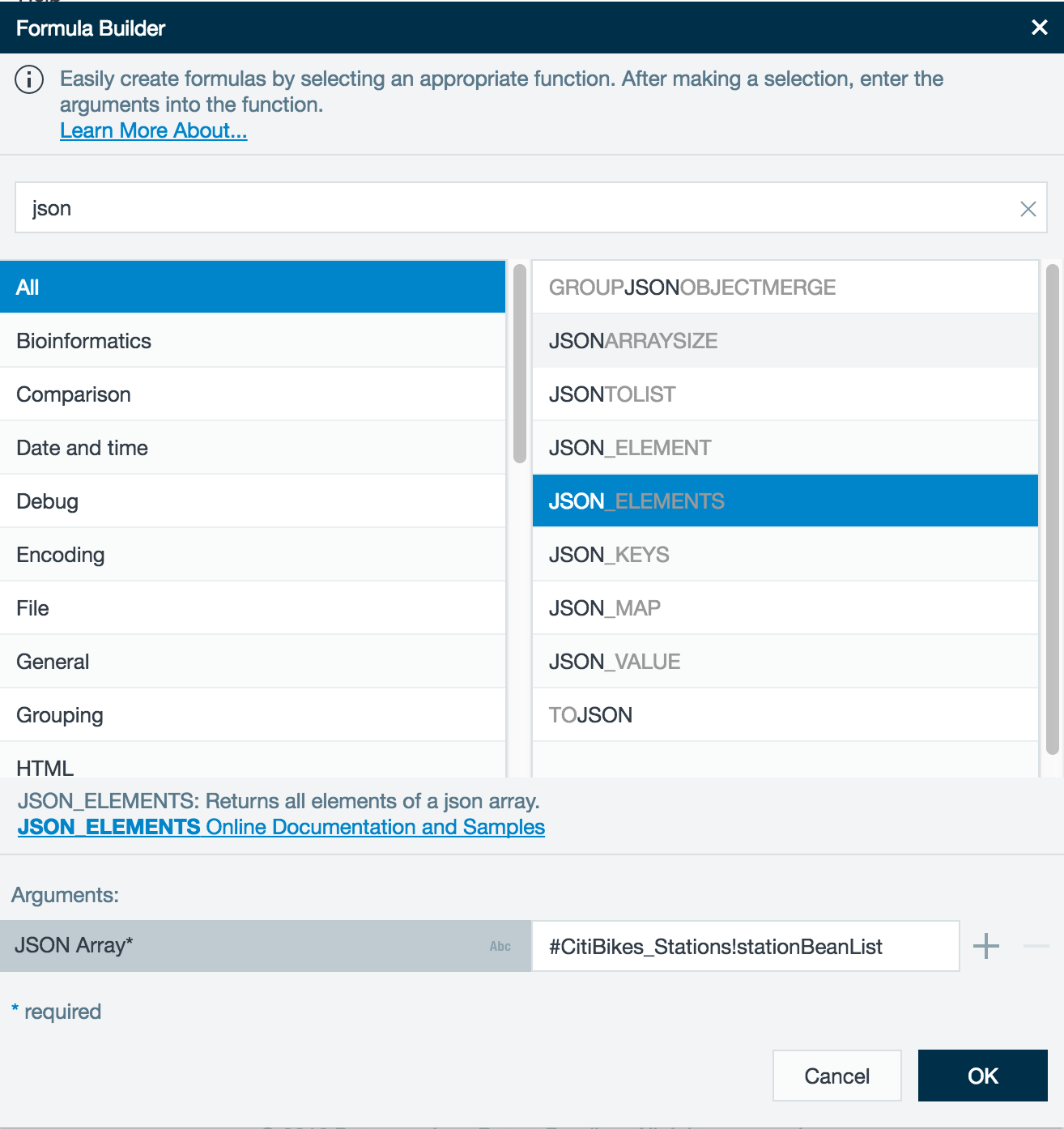This screenshot has width=1064, height=1129.
Task: Open JSON_ELEMENTS Online Documentation and Samples
Action: coord(281,827)
